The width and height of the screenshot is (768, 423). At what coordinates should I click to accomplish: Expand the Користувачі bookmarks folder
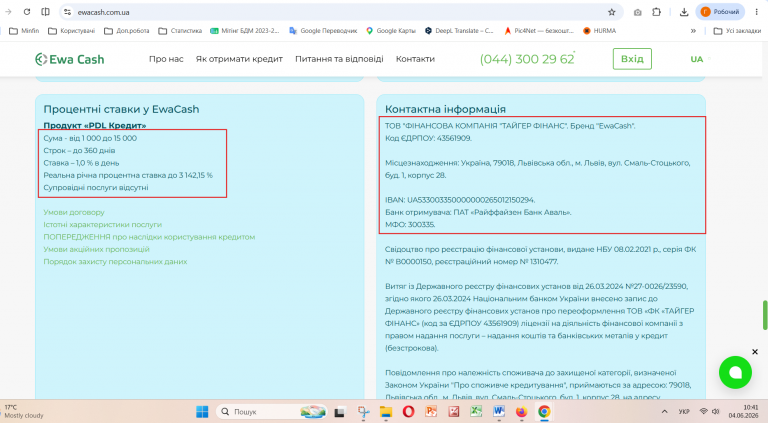pos(72,31)
